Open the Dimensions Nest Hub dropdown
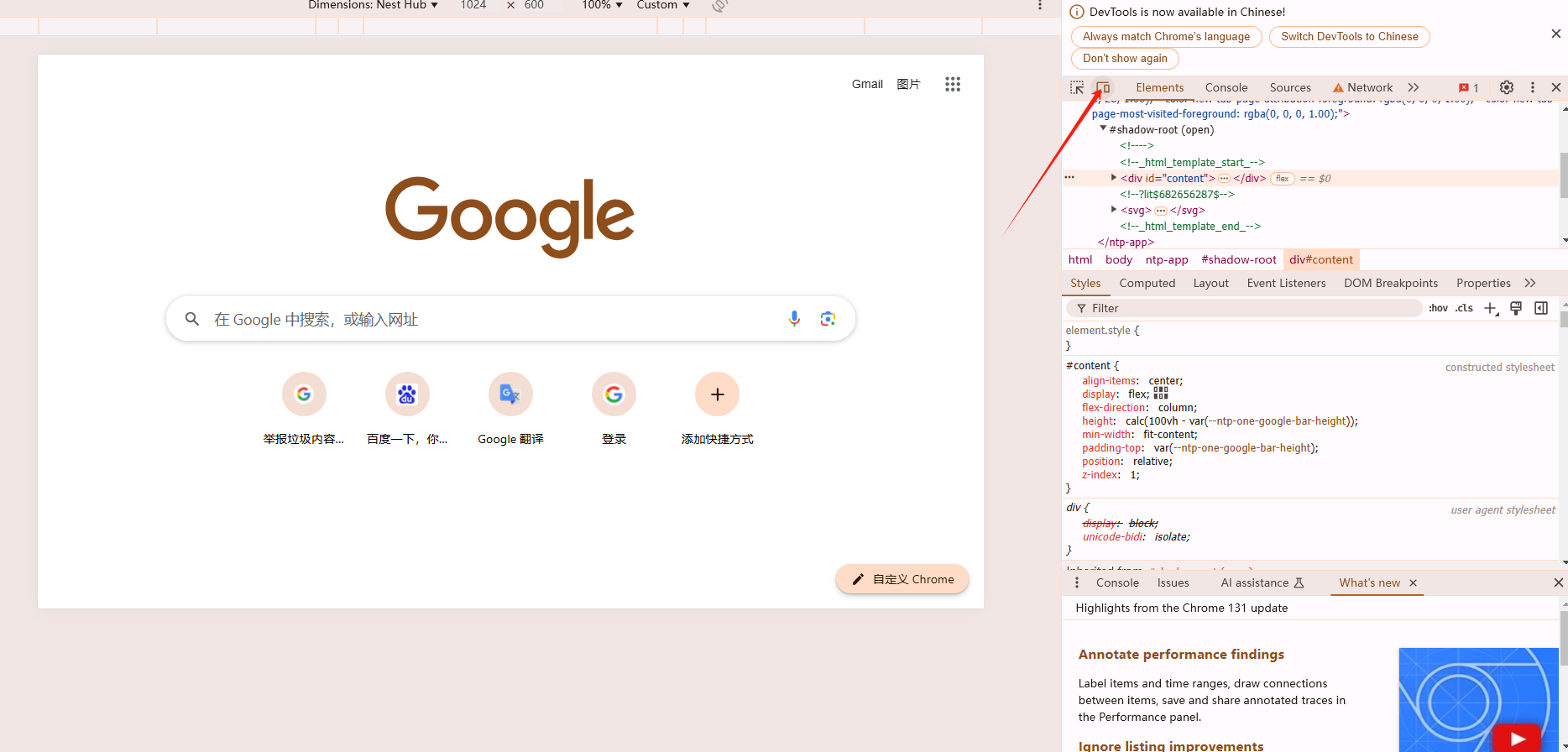The width and height of the screenshot is (1568, 752). tap(373, 5)
